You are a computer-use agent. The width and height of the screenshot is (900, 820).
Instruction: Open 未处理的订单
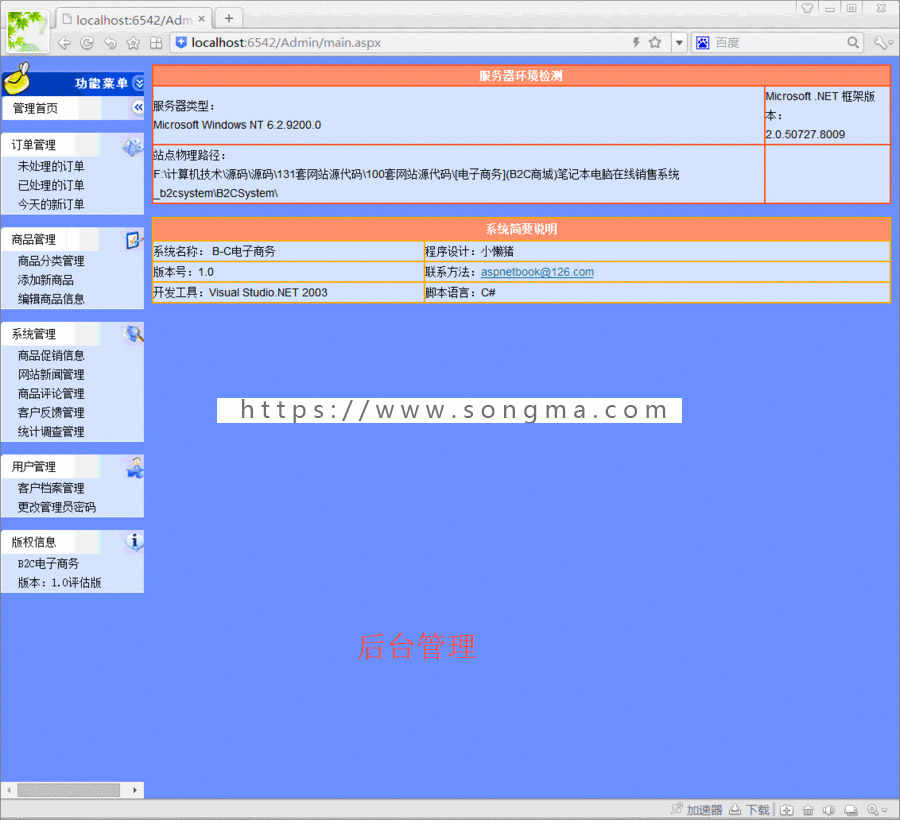[x=51, y=166]
